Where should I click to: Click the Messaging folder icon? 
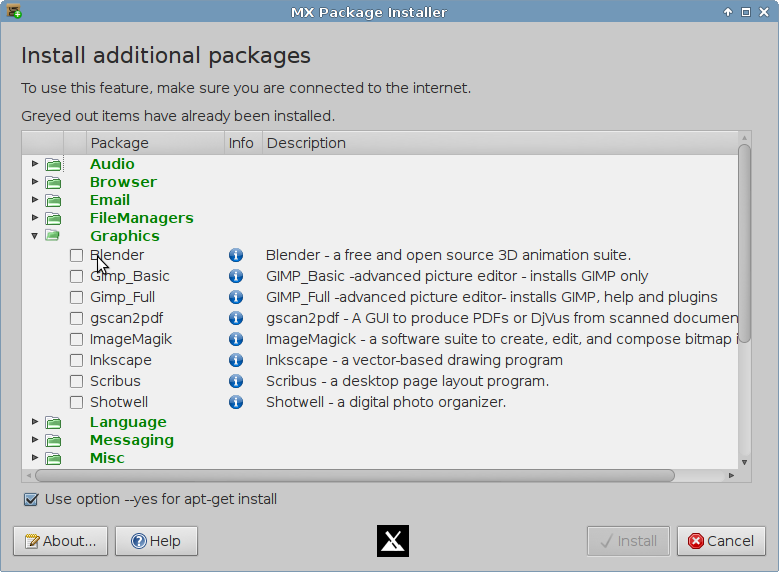53,440
